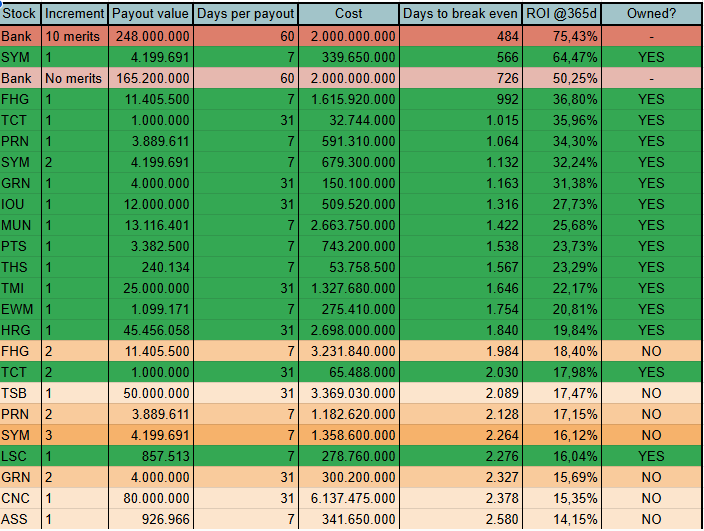The height and width of the screenshot is (531, 704).
Task: Click the 'IOU' stock cell
Action: point(21,204)
